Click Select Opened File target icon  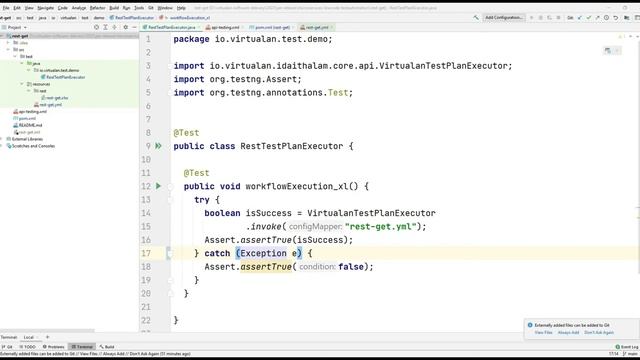click(x=96, y=27)
